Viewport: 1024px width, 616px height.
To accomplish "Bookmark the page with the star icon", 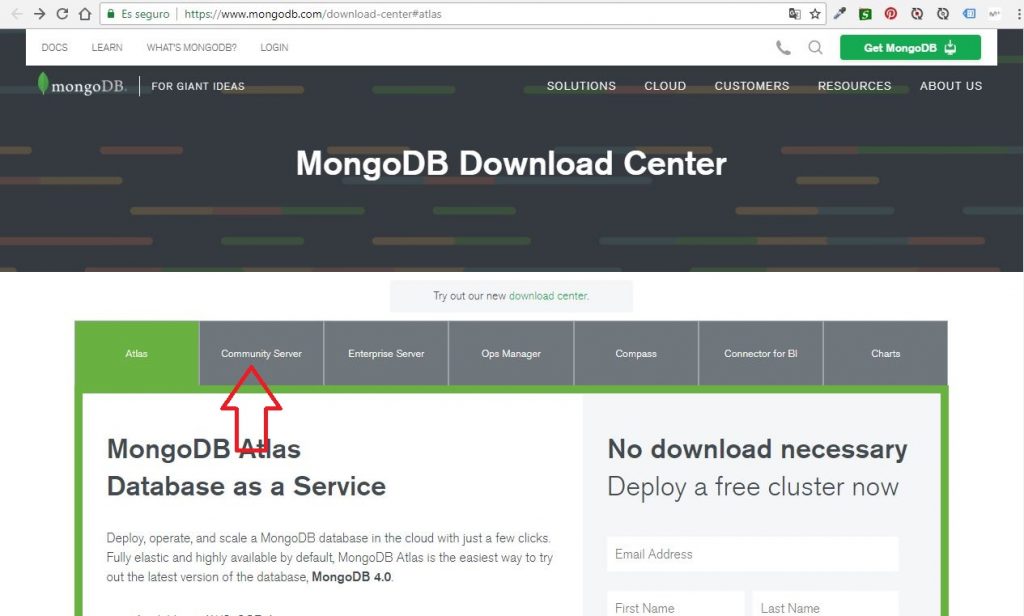I will click(815, 13).
